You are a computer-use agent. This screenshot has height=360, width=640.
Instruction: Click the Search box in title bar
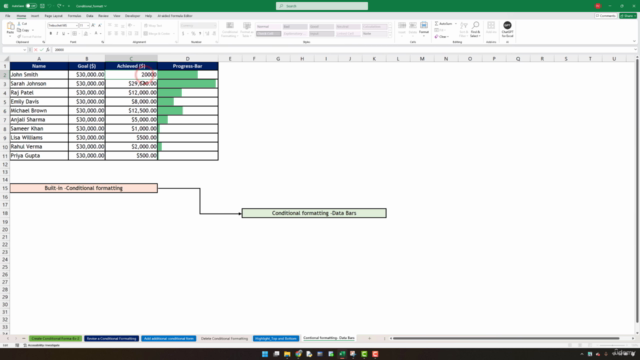[322, 6]
